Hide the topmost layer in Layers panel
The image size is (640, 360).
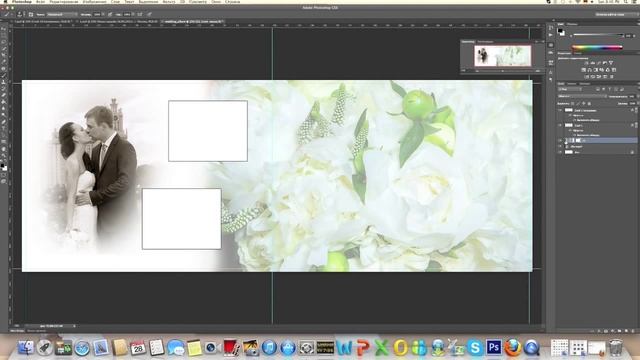[560, 110]
